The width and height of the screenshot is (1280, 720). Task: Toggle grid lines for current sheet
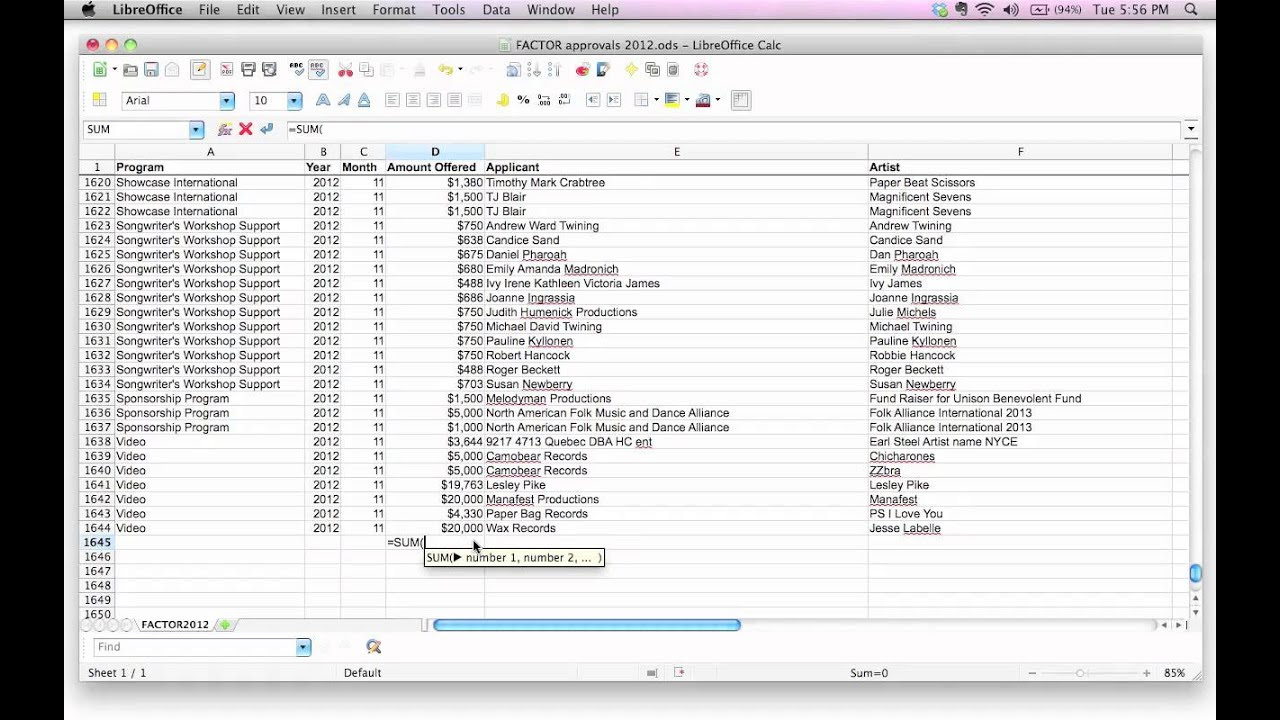741,100
